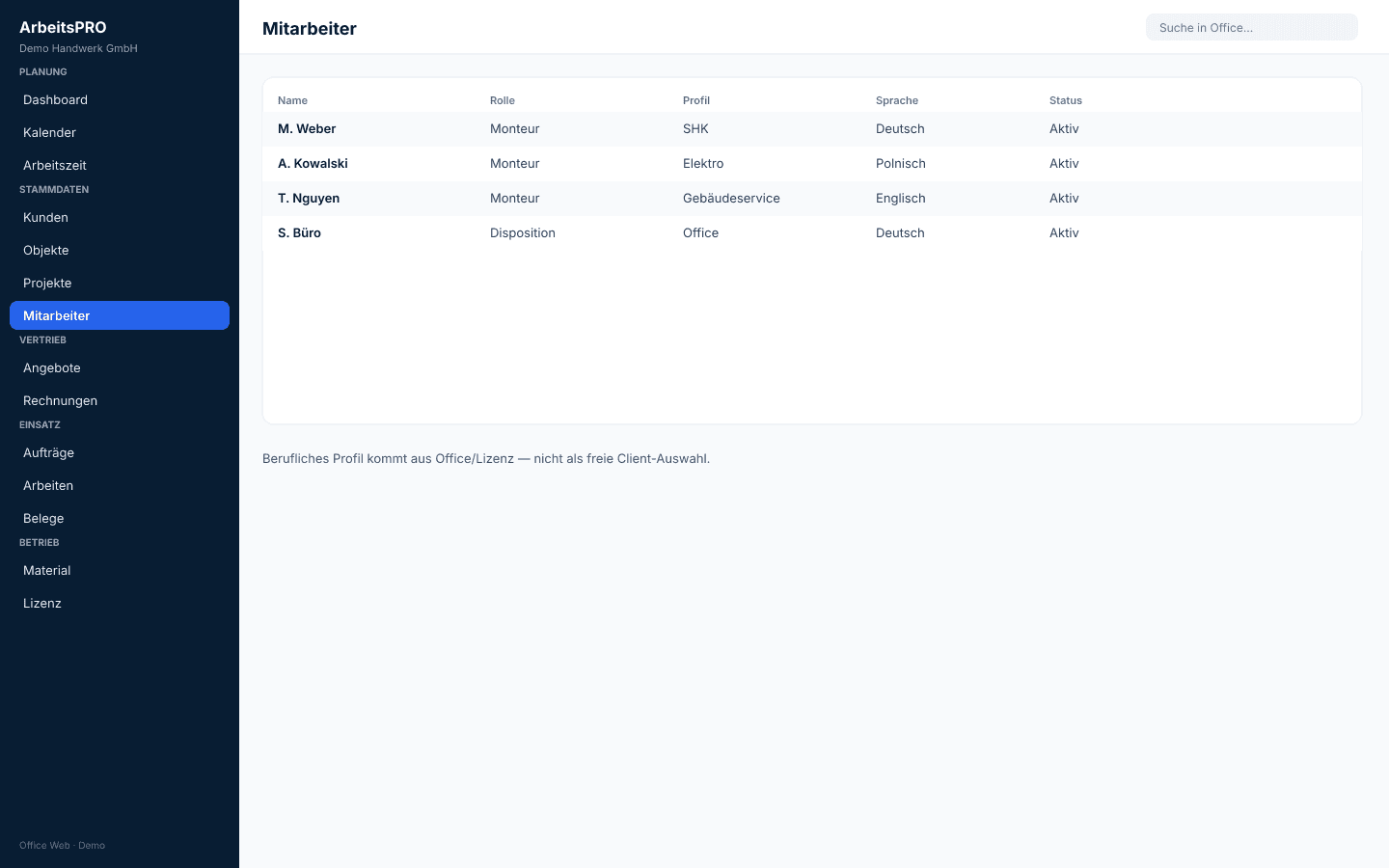Focus the "Suche in Office..." search field
The image size is (1389, 868).
pyautogui.click(x=1252, y=27)
